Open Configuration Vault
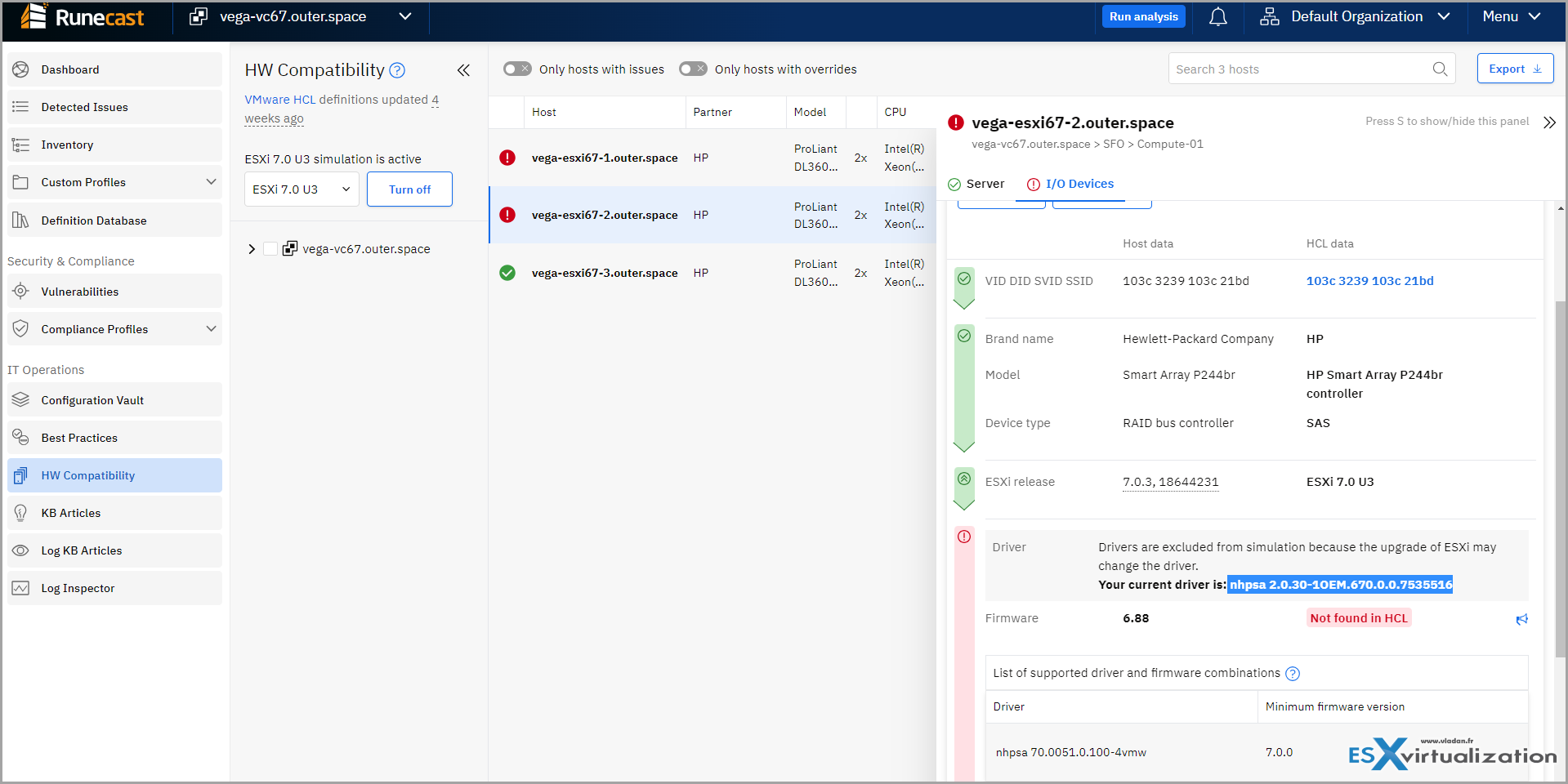The width and height of the screenshot is (1568, 784). tap(114, 400)
